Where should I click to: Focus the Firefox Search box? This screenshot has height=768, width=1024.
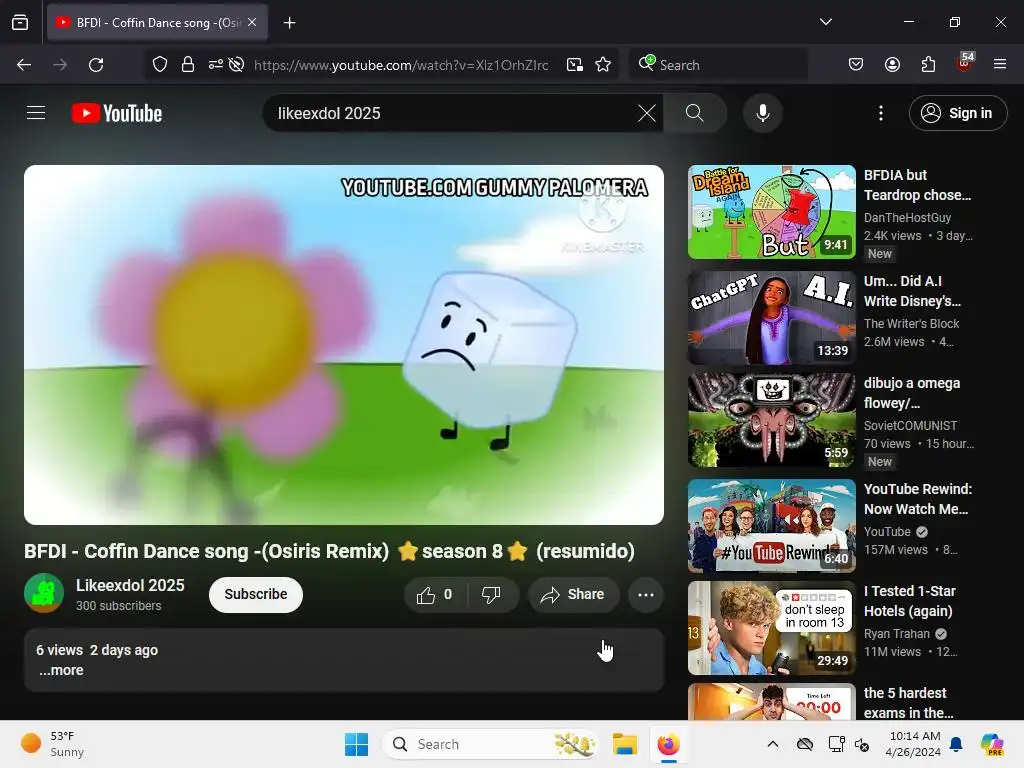coord(718,65)
